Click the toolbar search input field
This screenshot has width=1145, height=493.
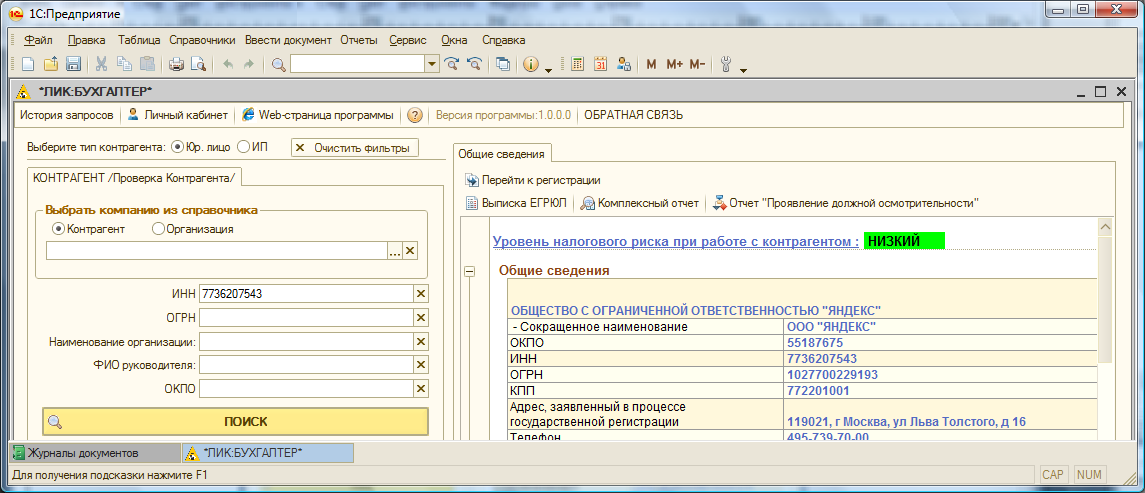pos(358,64)
